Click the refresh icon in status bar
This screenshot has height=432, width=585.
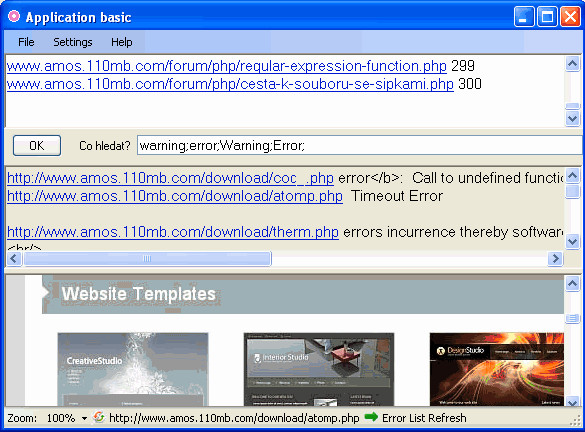click(99, 417)
